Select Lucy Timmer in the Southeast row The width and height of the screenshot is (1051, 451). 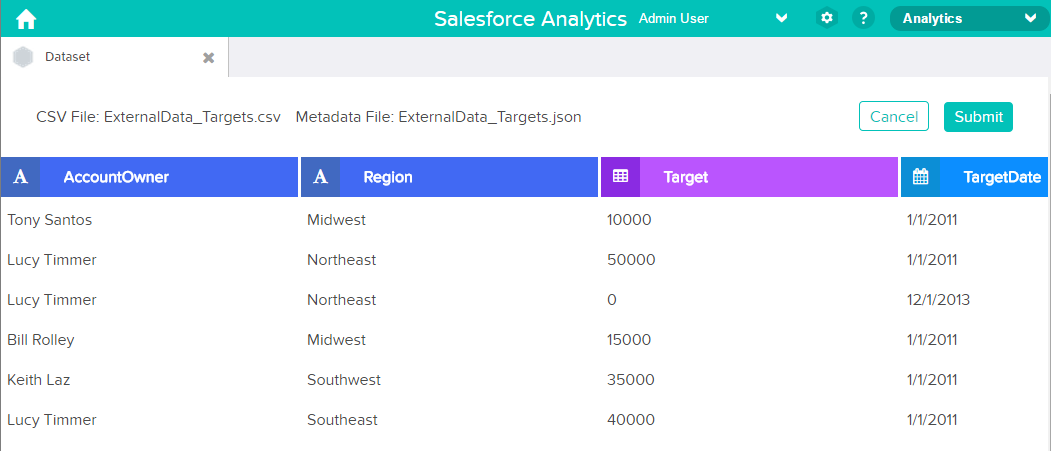pos(52,420)
